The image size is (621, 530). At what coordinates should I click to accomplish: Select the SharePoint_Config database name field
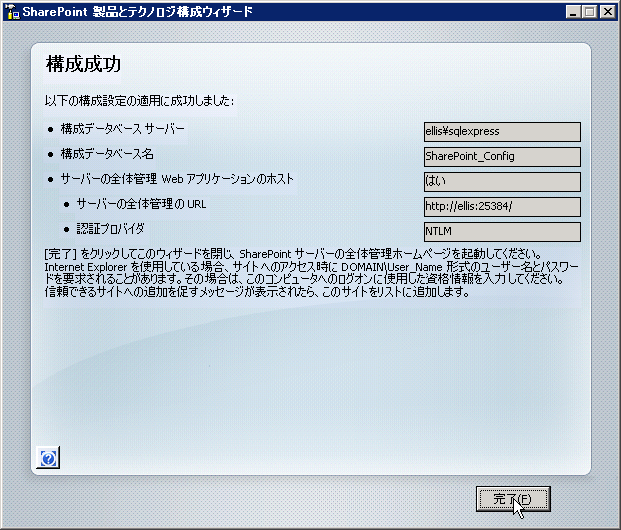click(x=502, y=156)
